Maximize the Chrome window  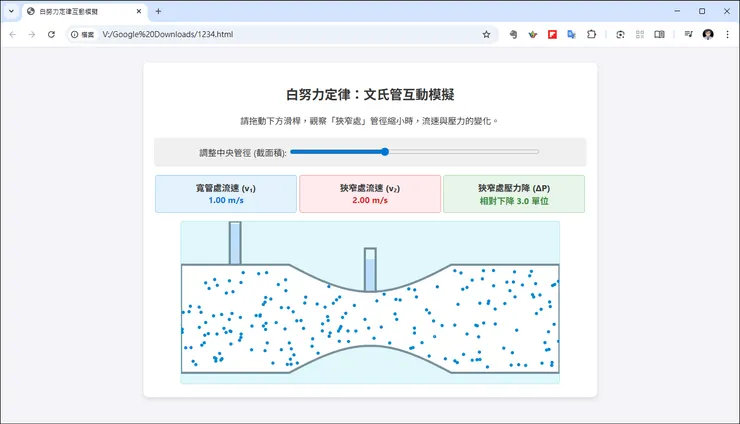702,11
